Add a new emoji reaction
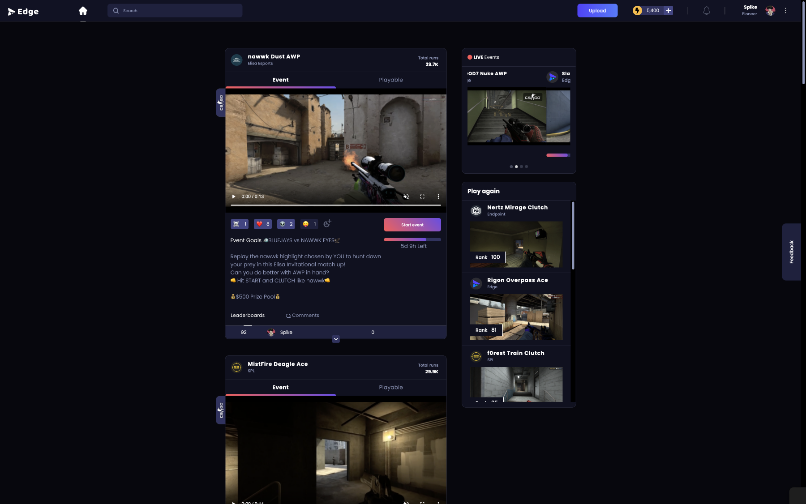The height and width of the screenshot is (504, 806). coord(327,224)
